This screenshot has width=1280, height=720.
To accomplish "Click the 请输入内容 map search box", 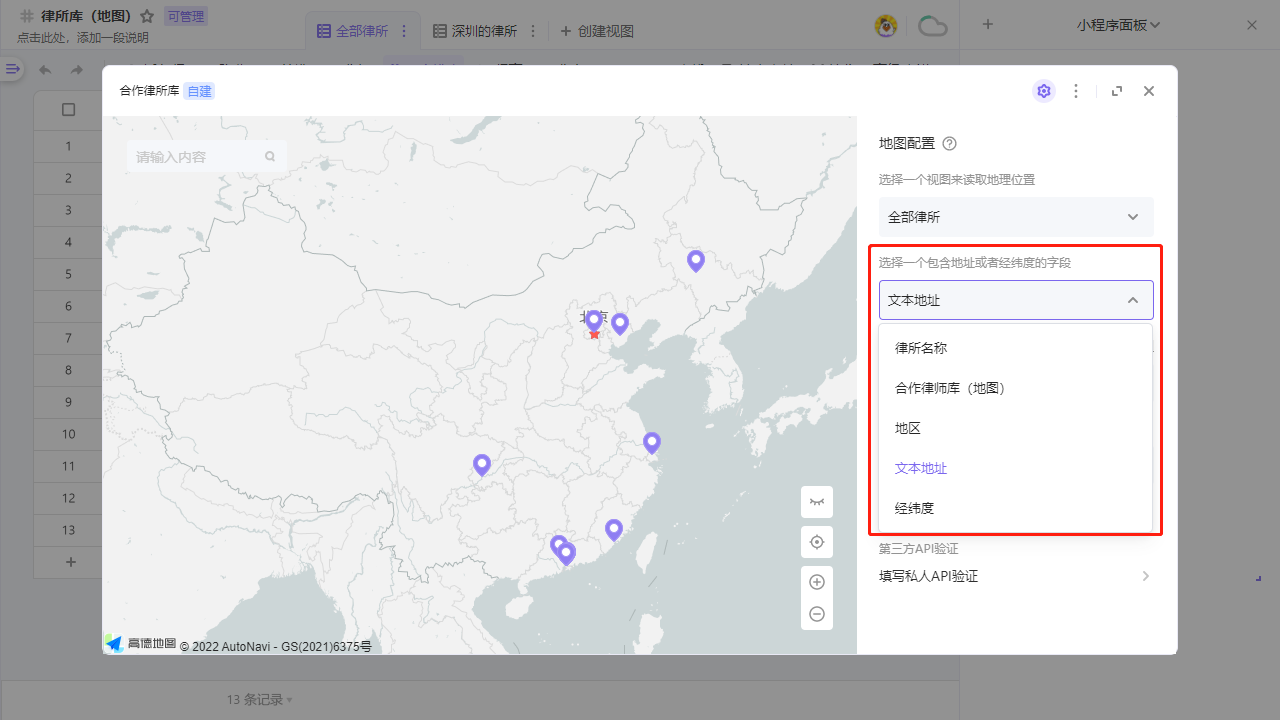I will pos(195,156).
